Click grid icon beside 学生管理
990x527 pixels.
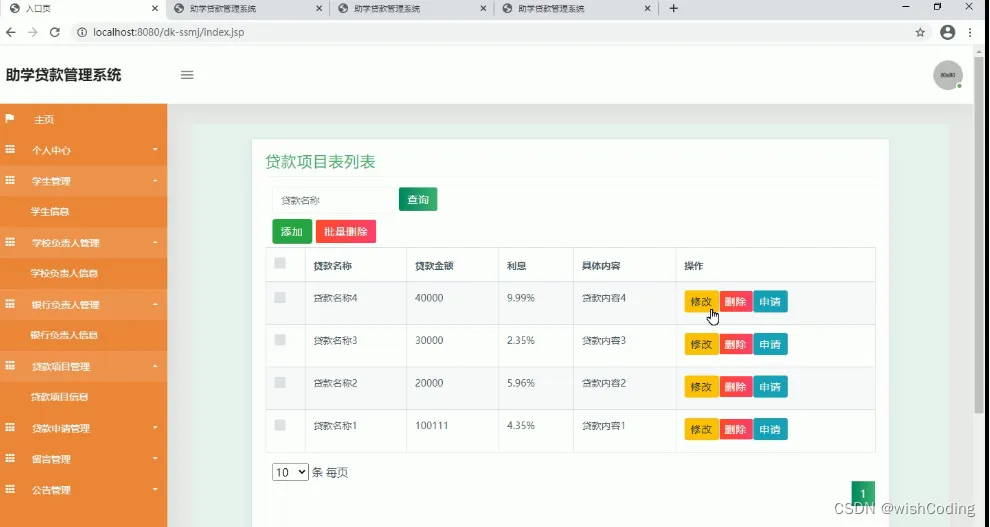point(10,181)
